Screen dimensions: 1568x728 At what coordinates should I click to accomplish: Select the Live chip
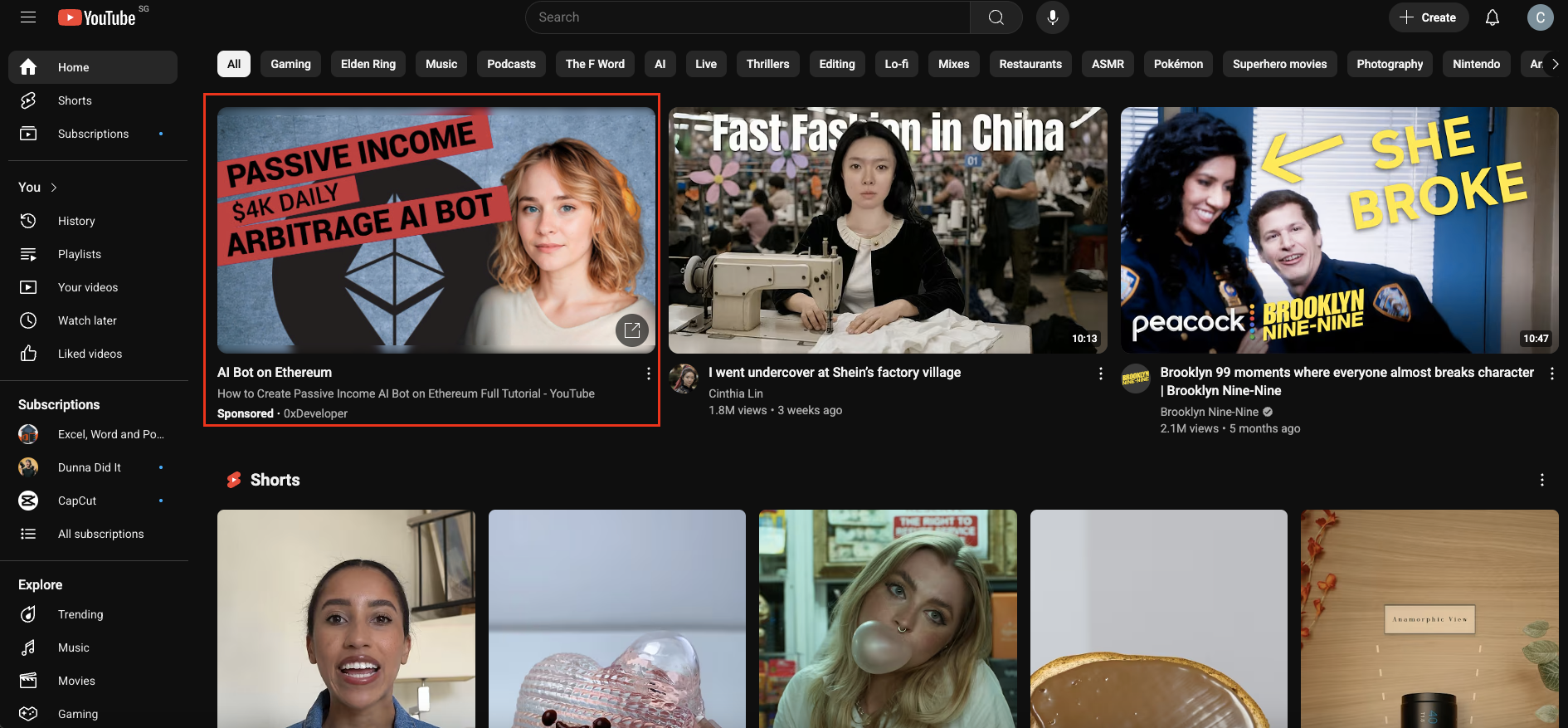706,64
